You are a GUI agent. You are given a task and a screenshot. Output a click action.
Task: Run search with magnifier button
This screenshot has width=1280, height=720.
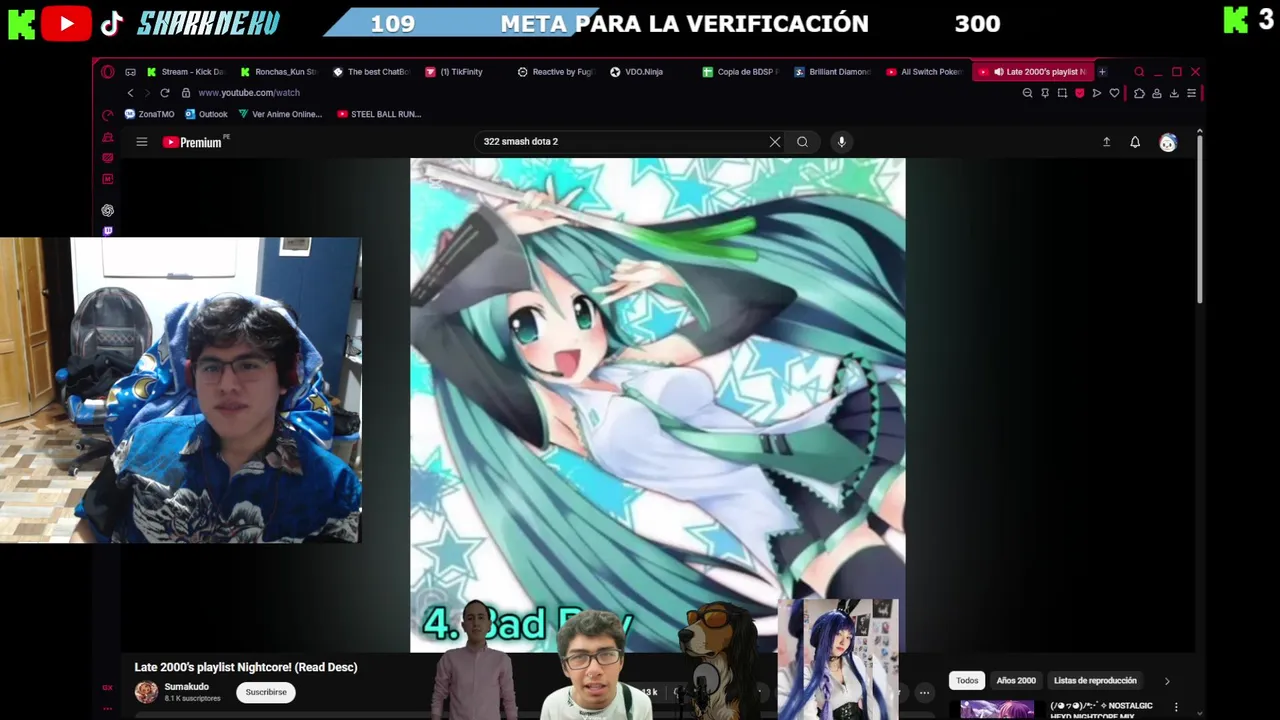click(802, 142)
